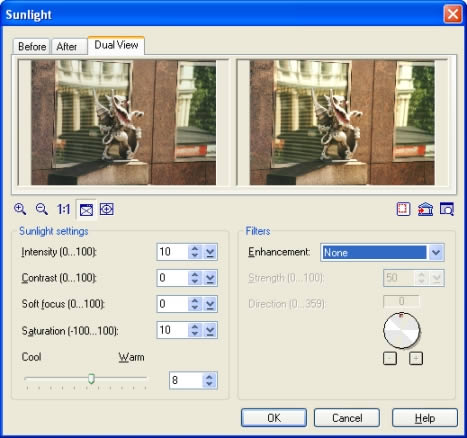Image resolution: width=467 pixels, height=438 pixels.
Task: Switch to the Before tab
Action: 32,46
